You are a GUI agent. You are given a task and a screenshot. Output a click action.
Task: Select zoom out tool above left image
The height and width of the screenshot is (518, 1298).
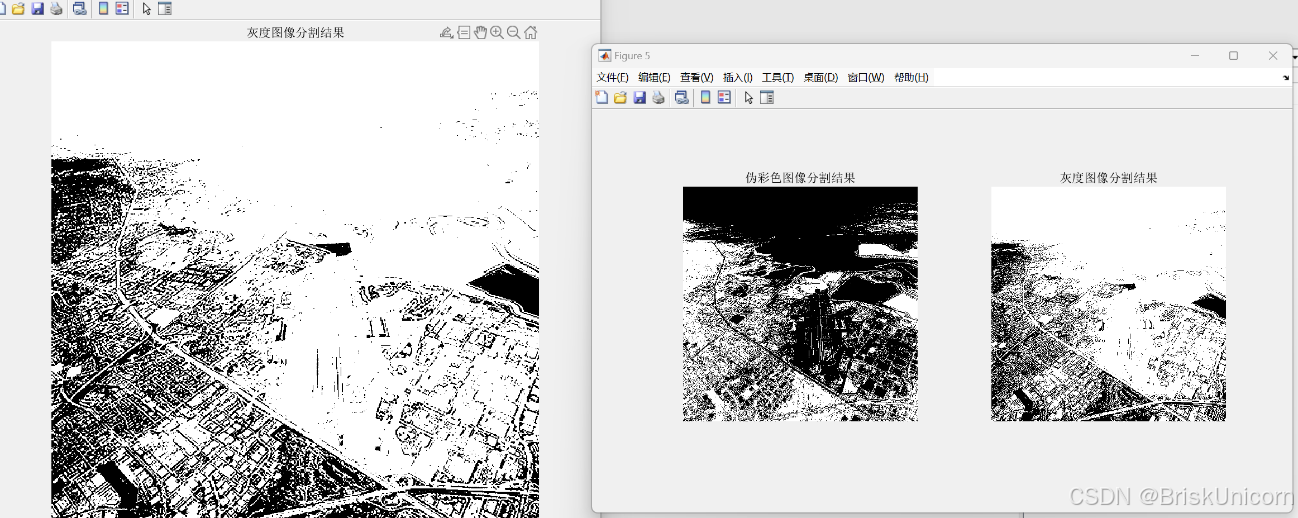(514, 32)
